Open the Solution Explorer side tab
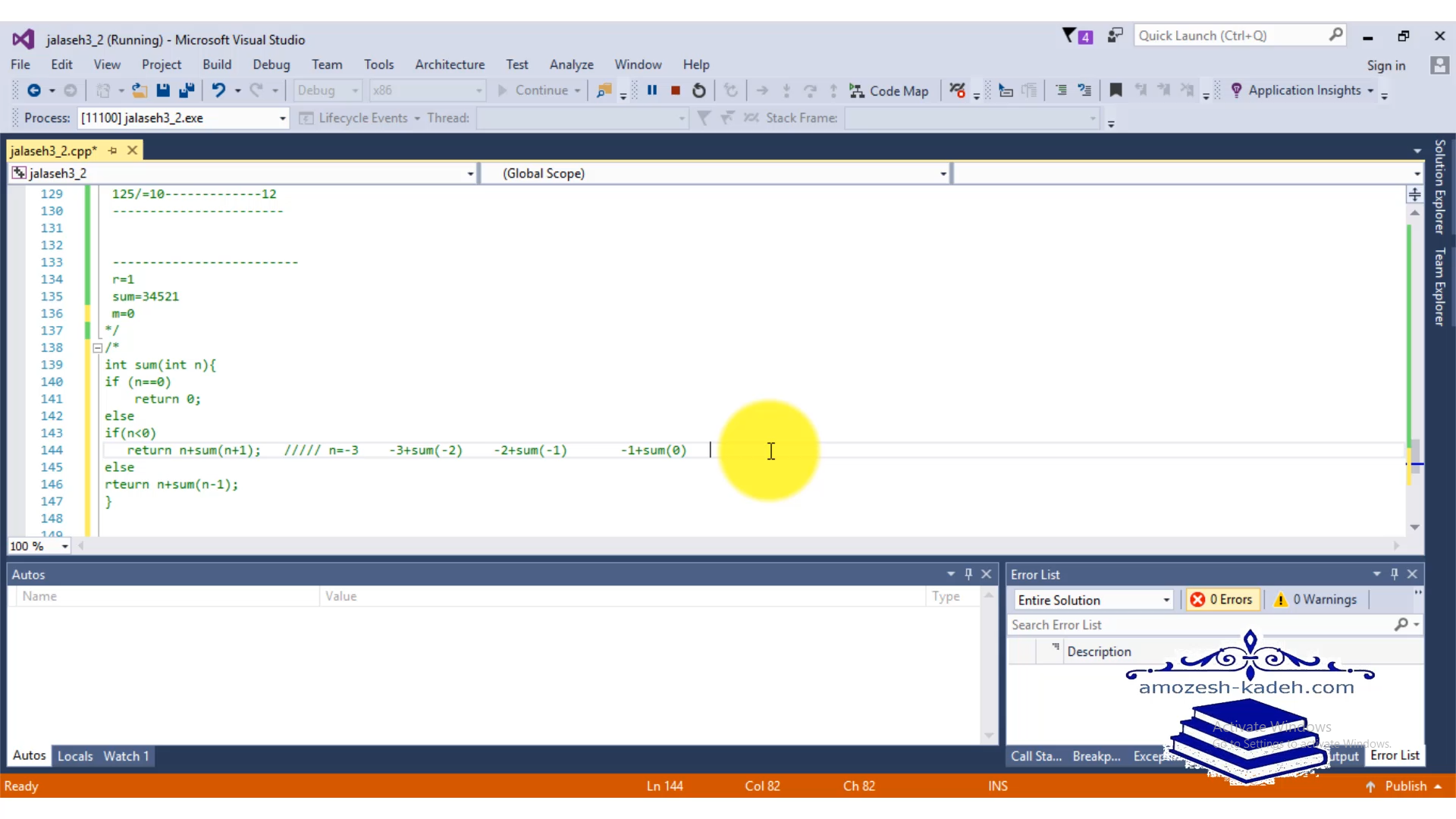 coord(1439,187)
